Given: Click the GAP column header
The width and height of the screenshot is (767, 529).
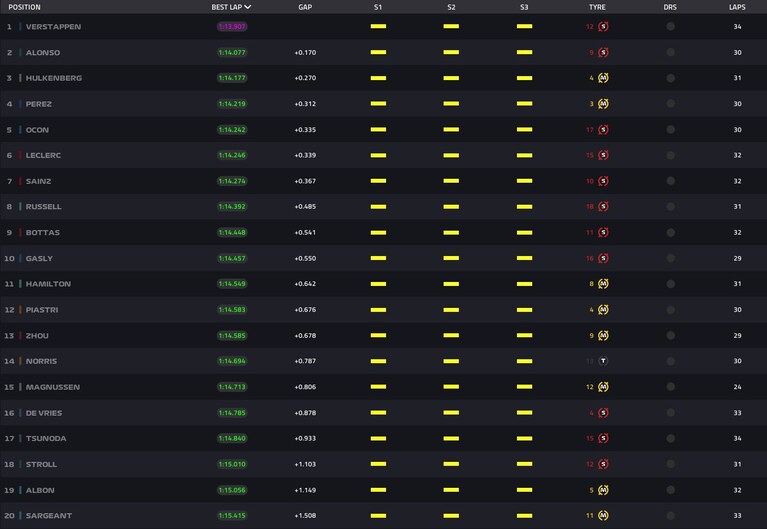Looking at the screenshot, I should click(x=305, y=7).
